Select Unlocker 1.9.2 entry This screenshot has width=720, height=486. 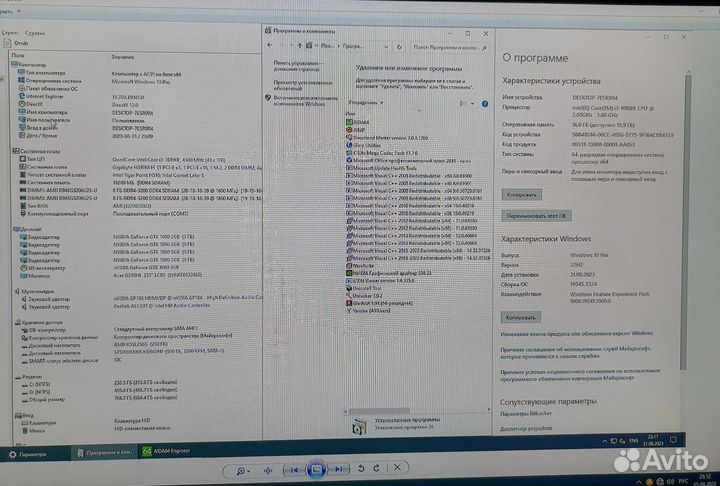coord(364,296)
